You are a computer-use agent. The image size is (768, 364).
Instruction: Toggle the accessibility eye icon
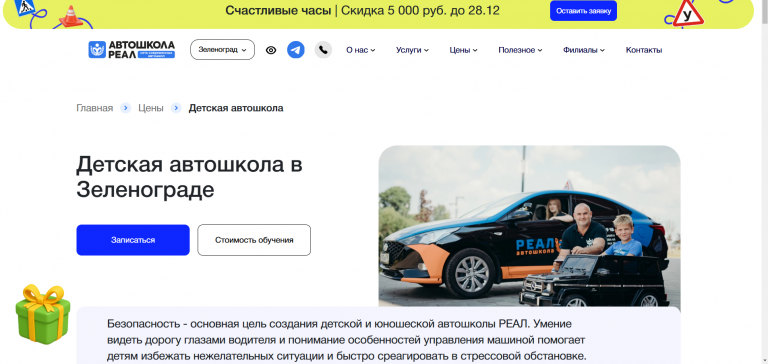click(x=271, y=50)
